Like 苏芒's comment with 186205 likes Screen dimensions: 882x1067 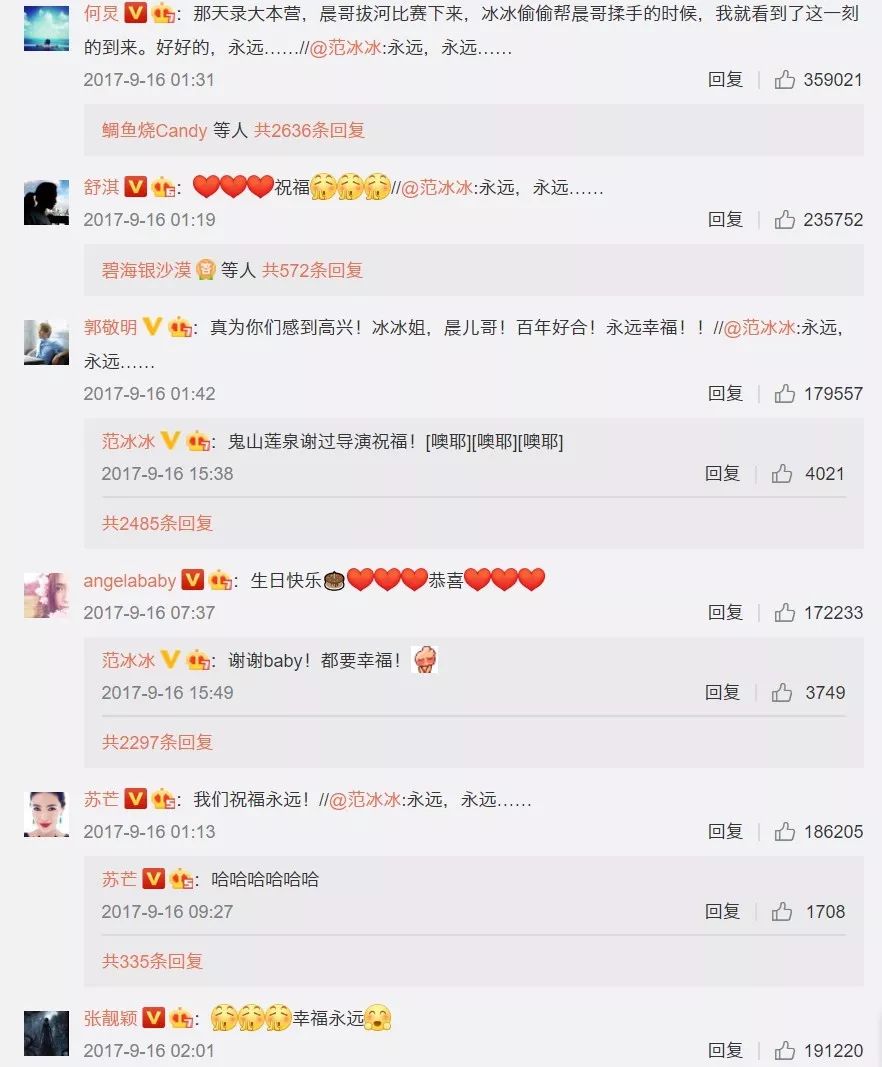pyautogui.click(x=785, y=832)
